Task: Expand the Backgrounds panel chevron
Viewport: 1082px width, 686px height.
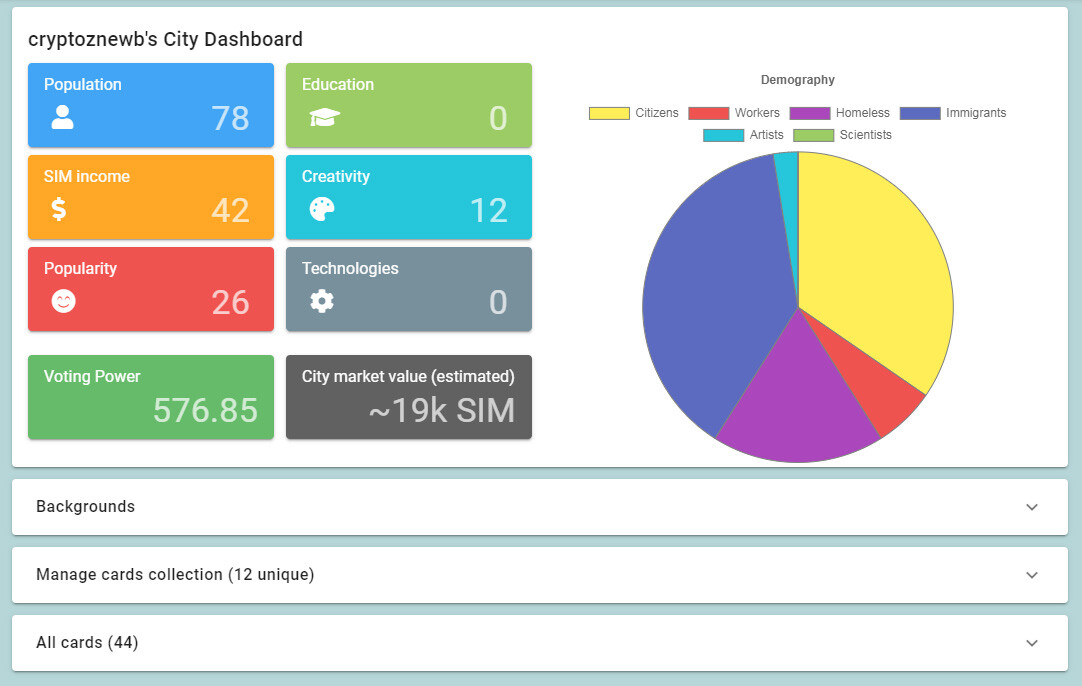Action: 1032,507
